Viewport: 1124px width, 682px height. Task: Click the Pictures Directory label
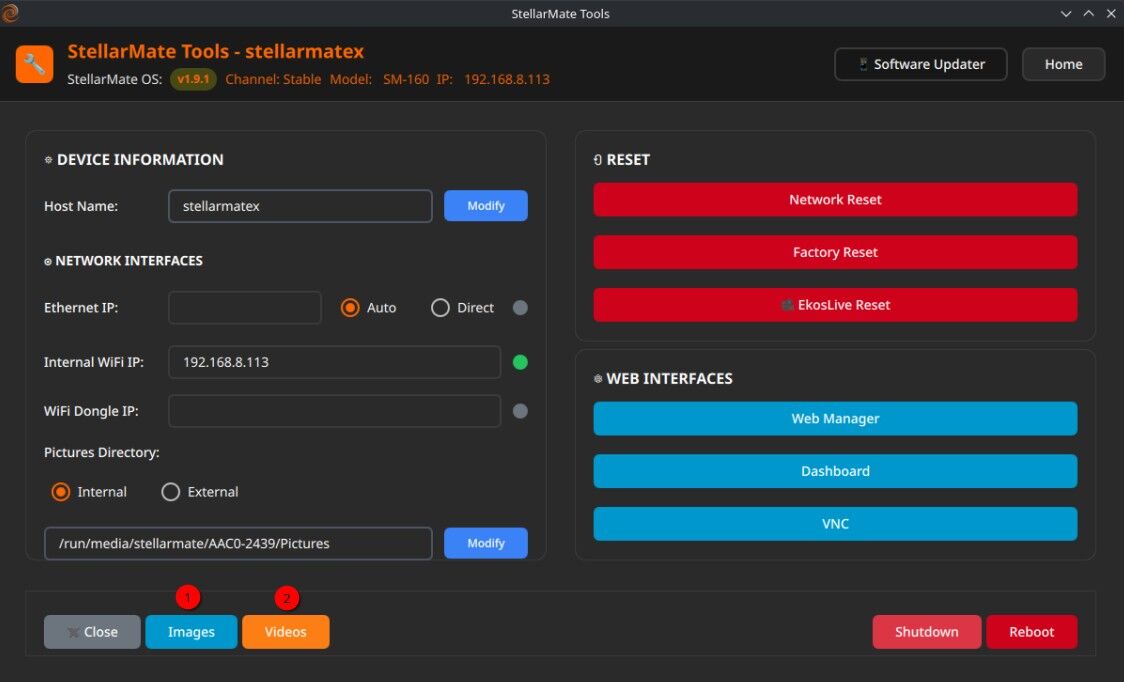102,453
